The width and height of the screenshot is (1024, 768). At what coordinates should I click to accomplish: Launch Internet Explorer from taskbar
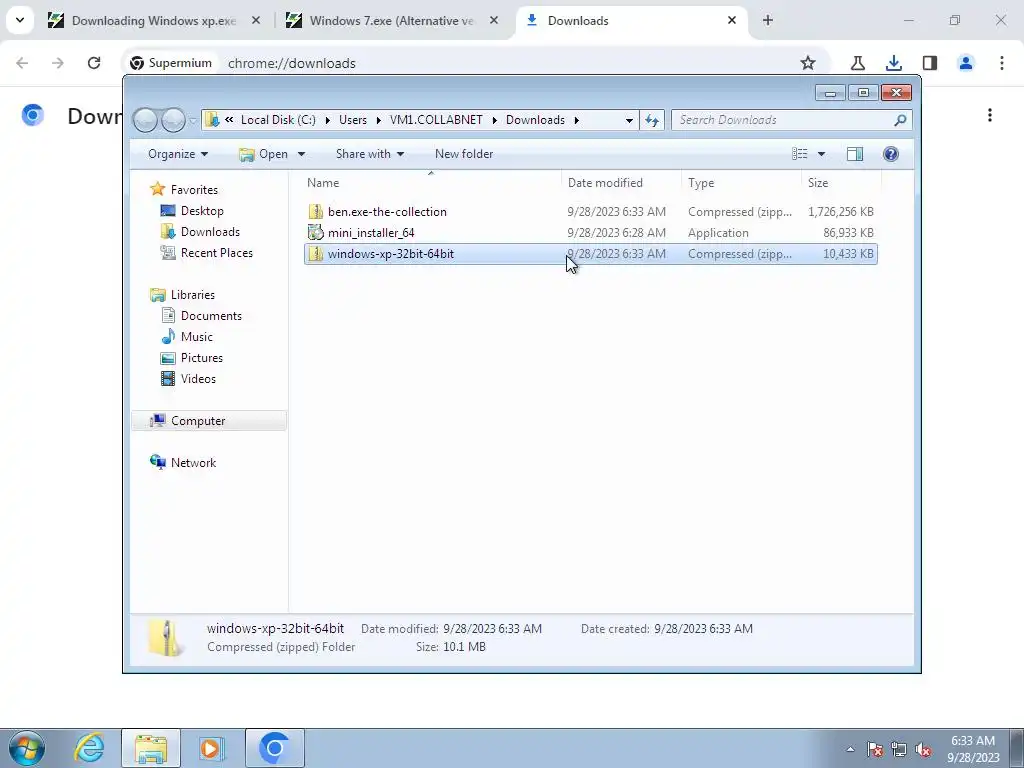pos(89,748)
